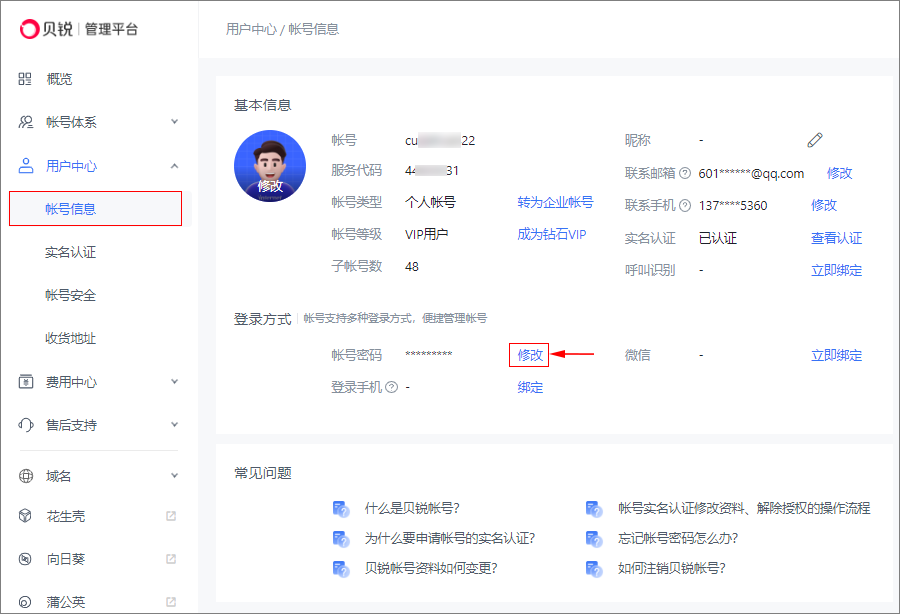Expand the 域名 menu chevron

pyautogui.click(x=174, y=476)
